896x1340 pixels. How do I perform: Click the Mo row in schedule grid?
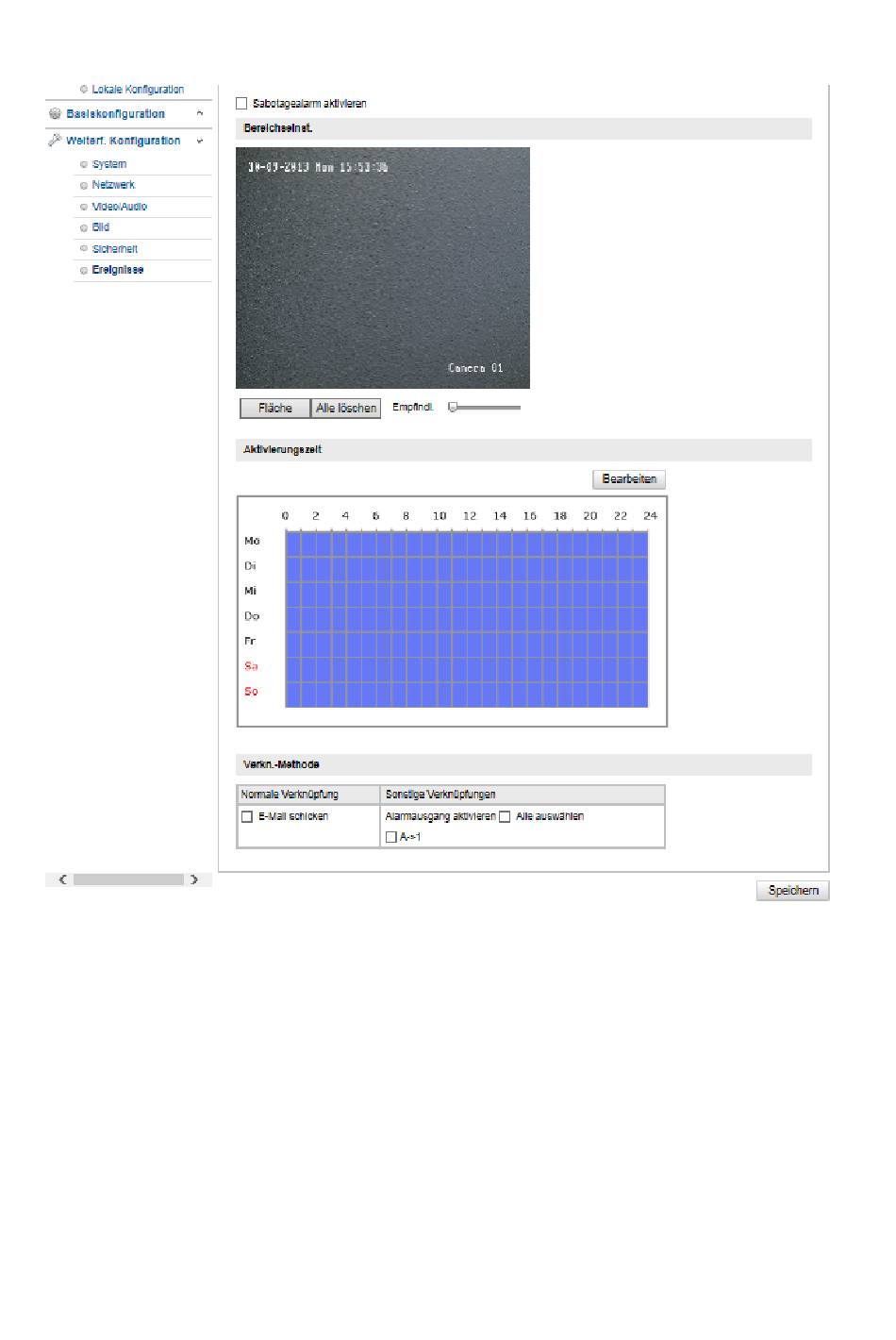pos(467,544)
